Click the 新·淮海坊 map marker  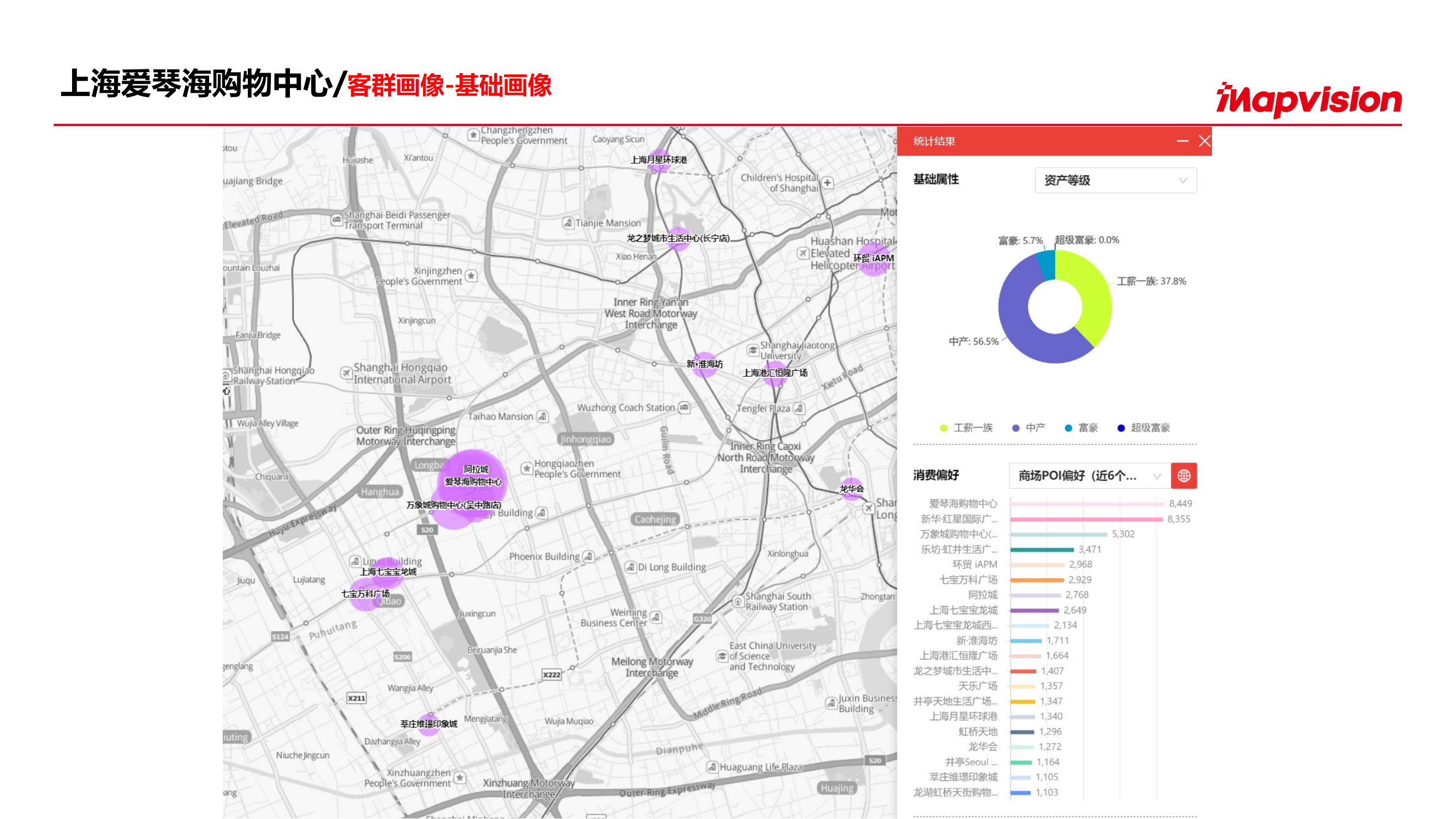click(704, 364)
